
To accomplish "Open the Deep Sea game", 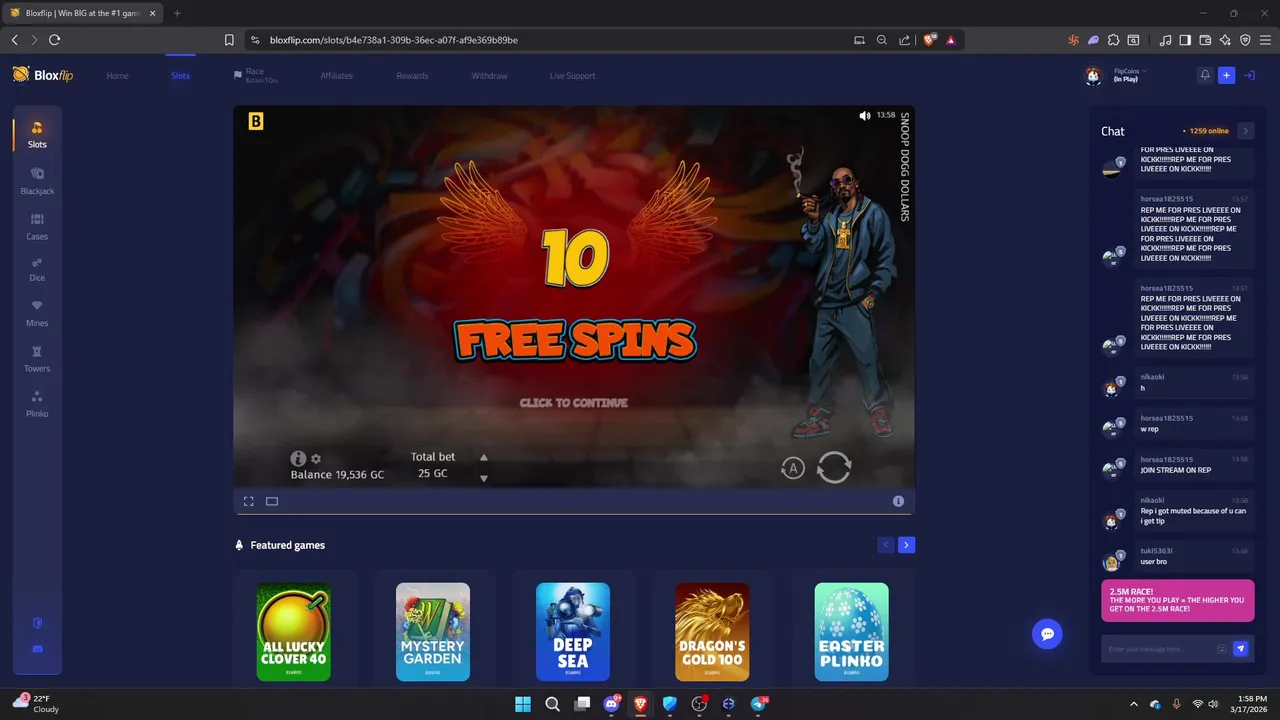I will point(573,632).
